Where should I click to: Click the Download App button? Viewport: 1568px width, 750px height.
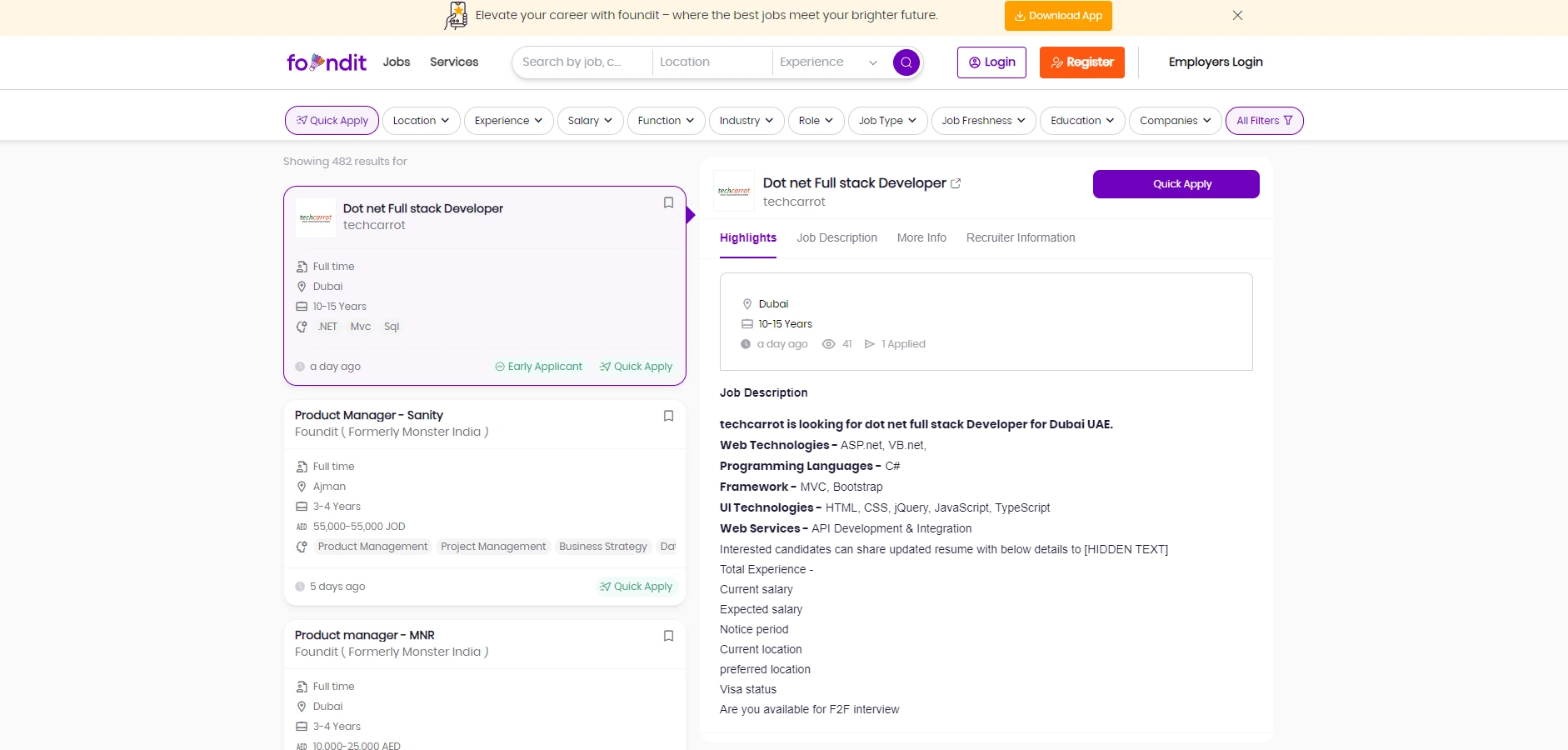(x=1058, y=16)
